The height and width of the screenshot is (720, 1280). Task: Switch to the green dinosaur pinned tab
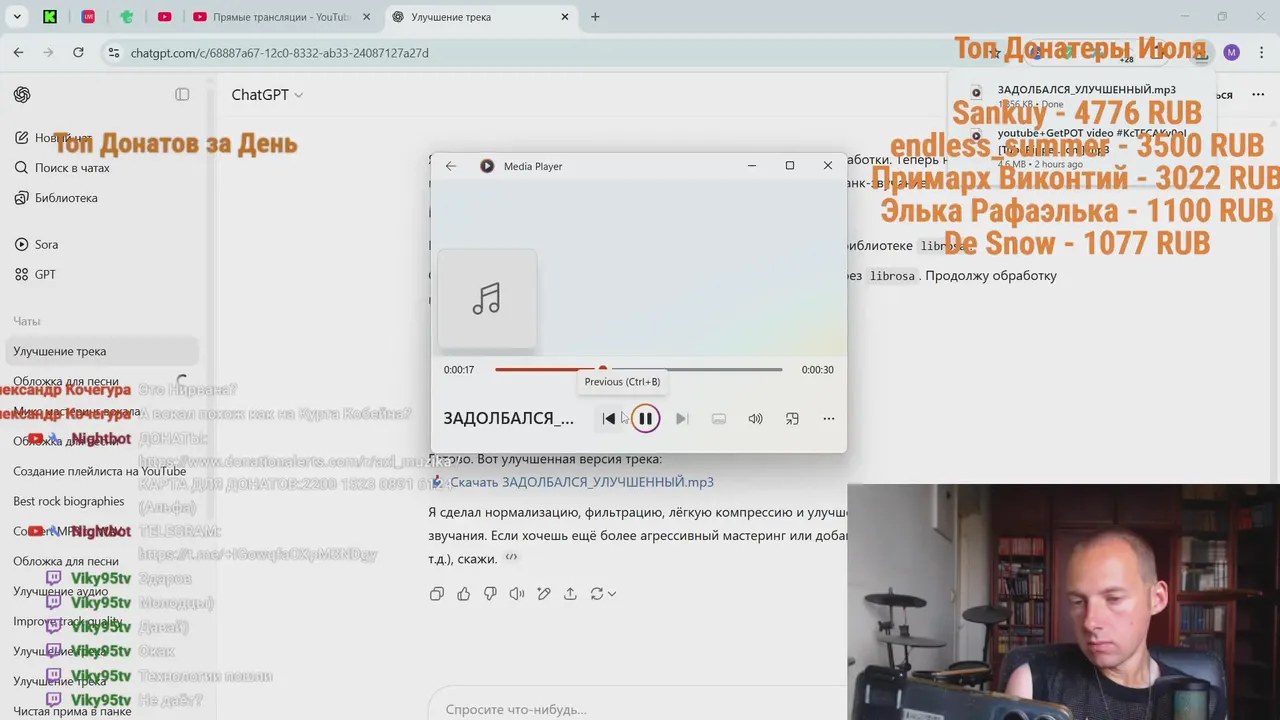pyautogui.click(x=126, y=17)
